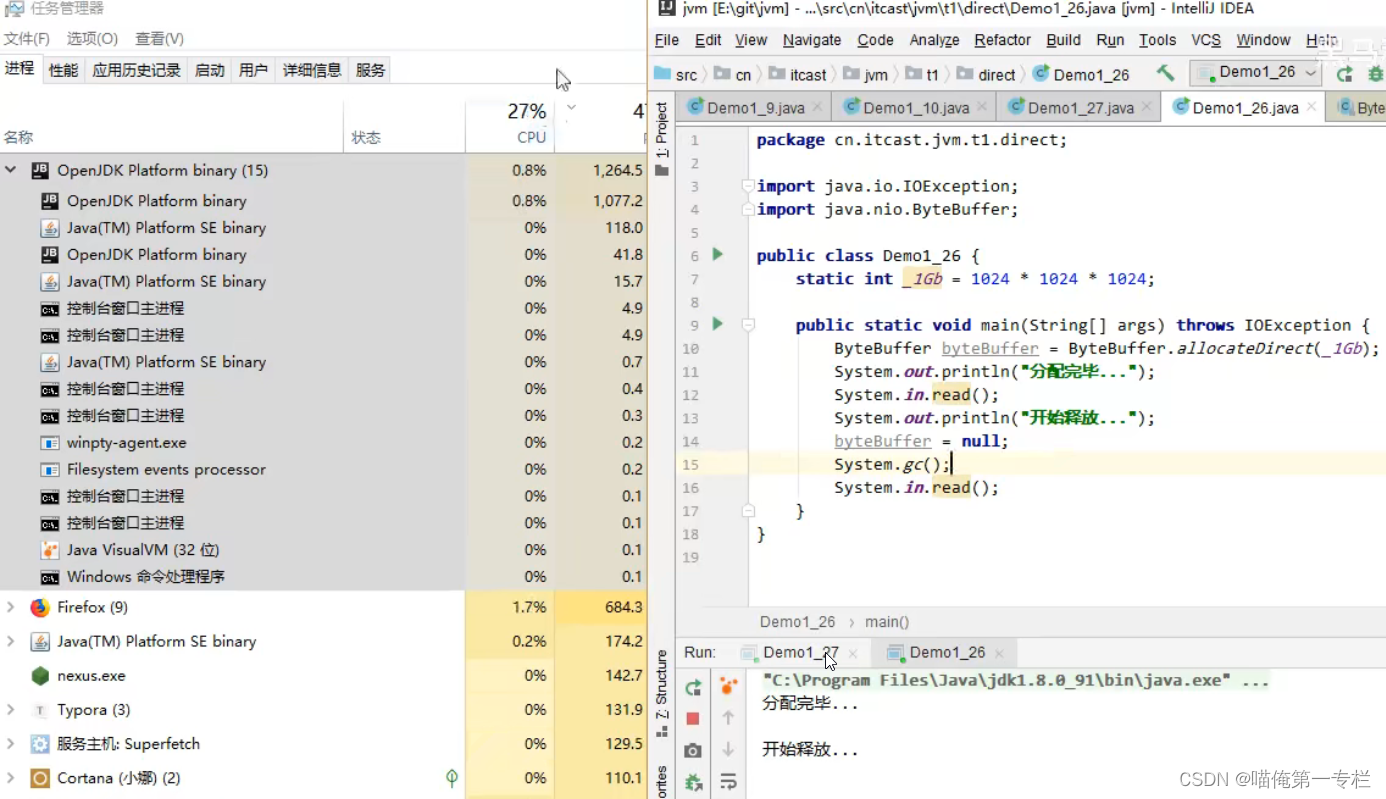Expand the Typora (3) process group
This screenshot has width=1386, height=799.
click(x=11, y=710)
